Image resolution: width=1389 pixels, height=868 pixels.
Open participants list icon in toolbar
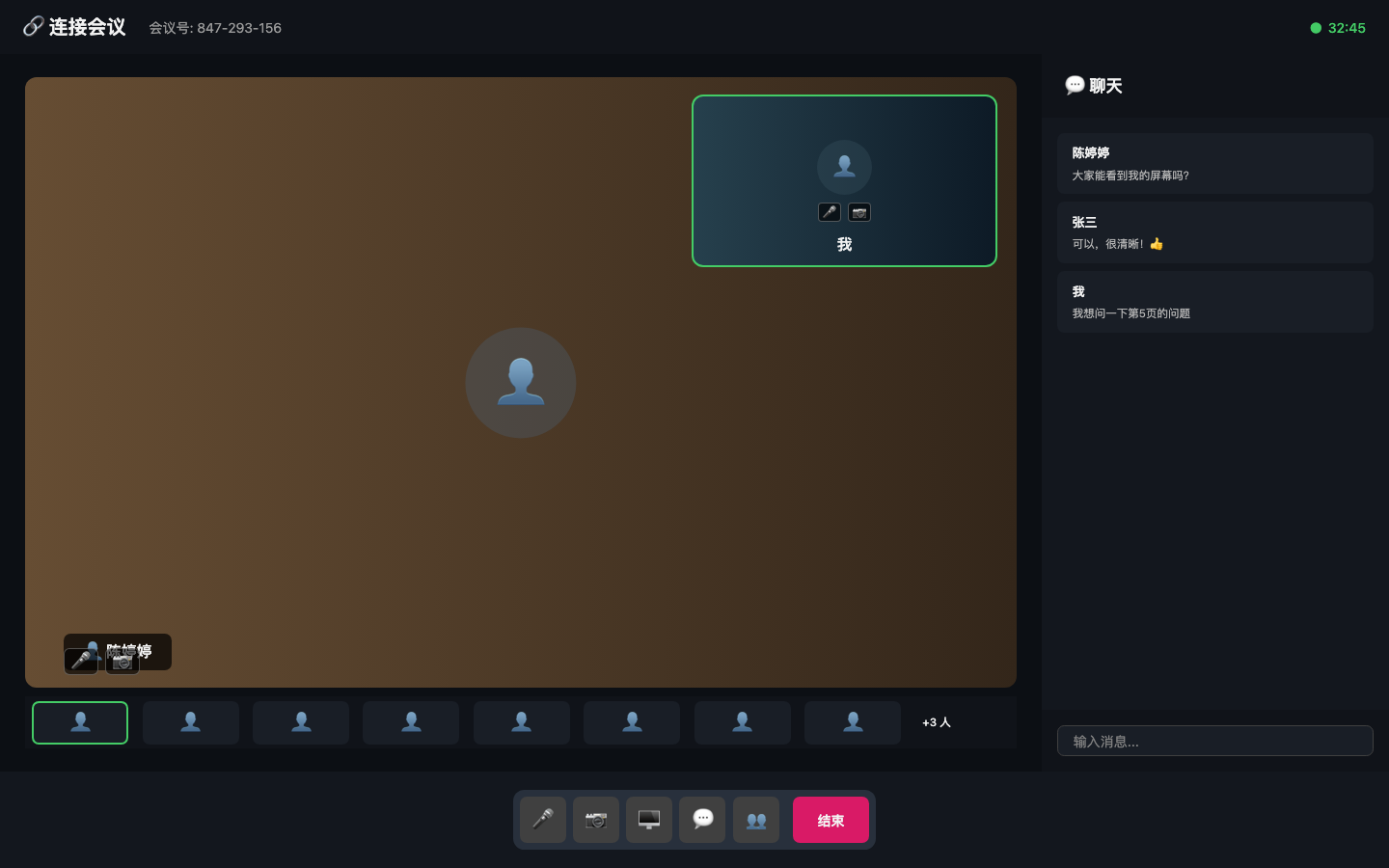point(756,820)
